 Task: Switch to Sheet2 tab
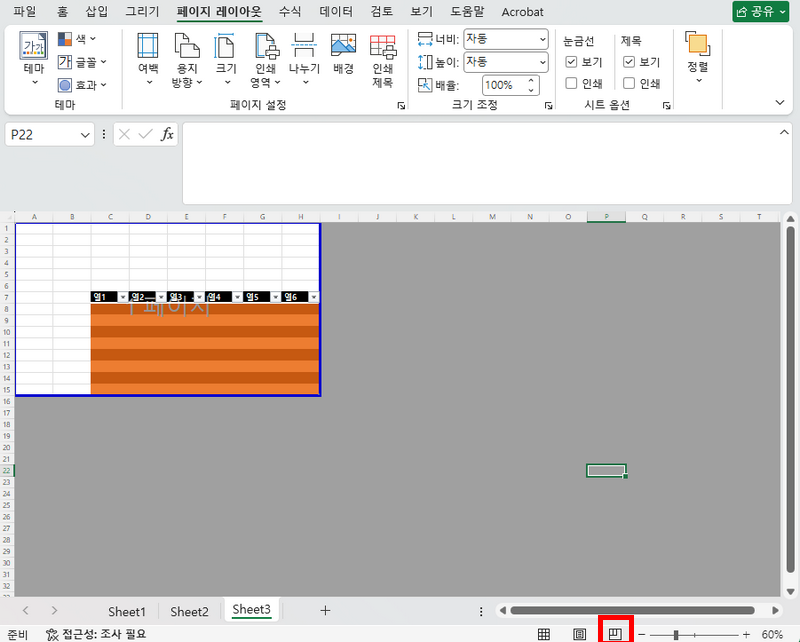189,611
